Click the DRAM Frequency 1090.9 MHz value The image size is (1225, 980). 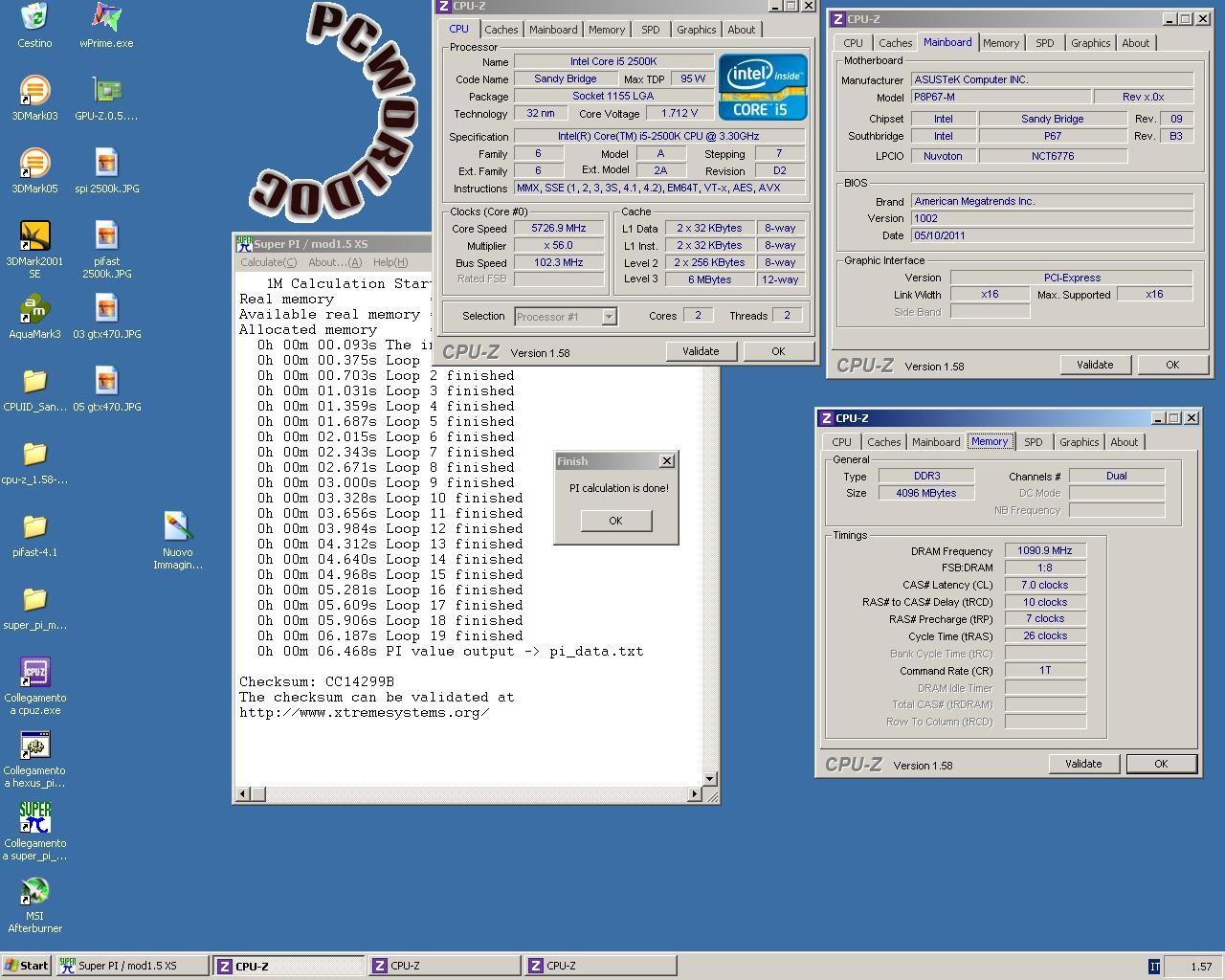[x=1045, y=551]
